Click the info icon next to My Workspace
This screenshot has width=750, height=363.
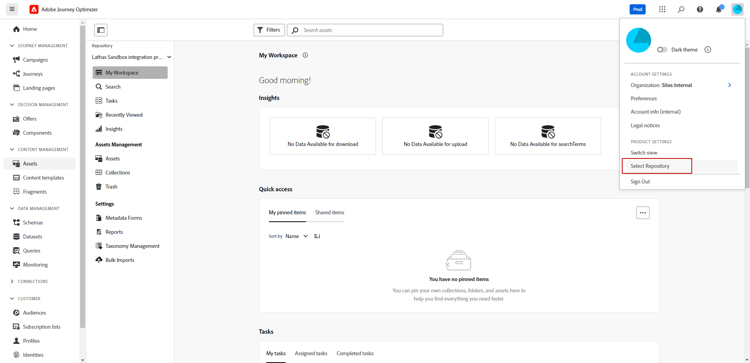pyautogui.click(x=305, y=55)
